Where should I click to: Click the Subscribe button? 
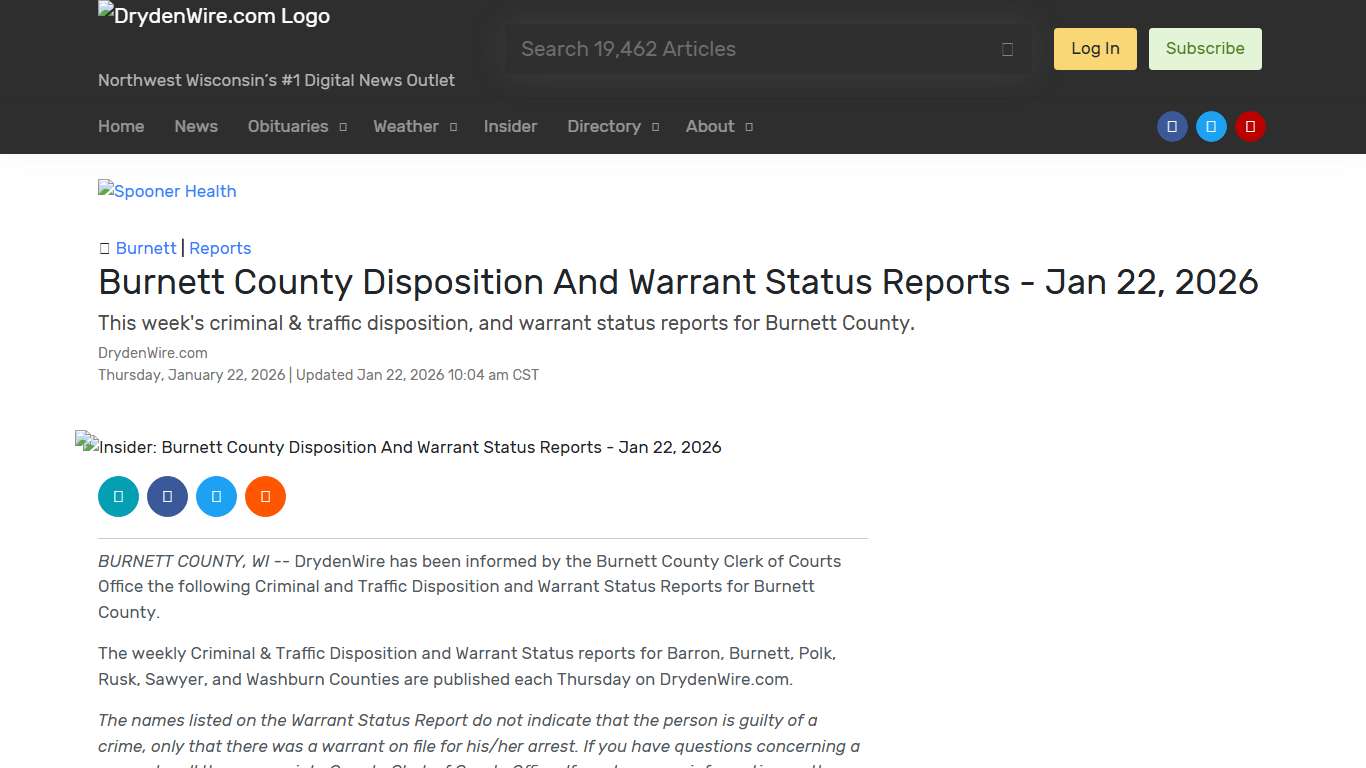pyautogui.click(x=1205, y=48)
